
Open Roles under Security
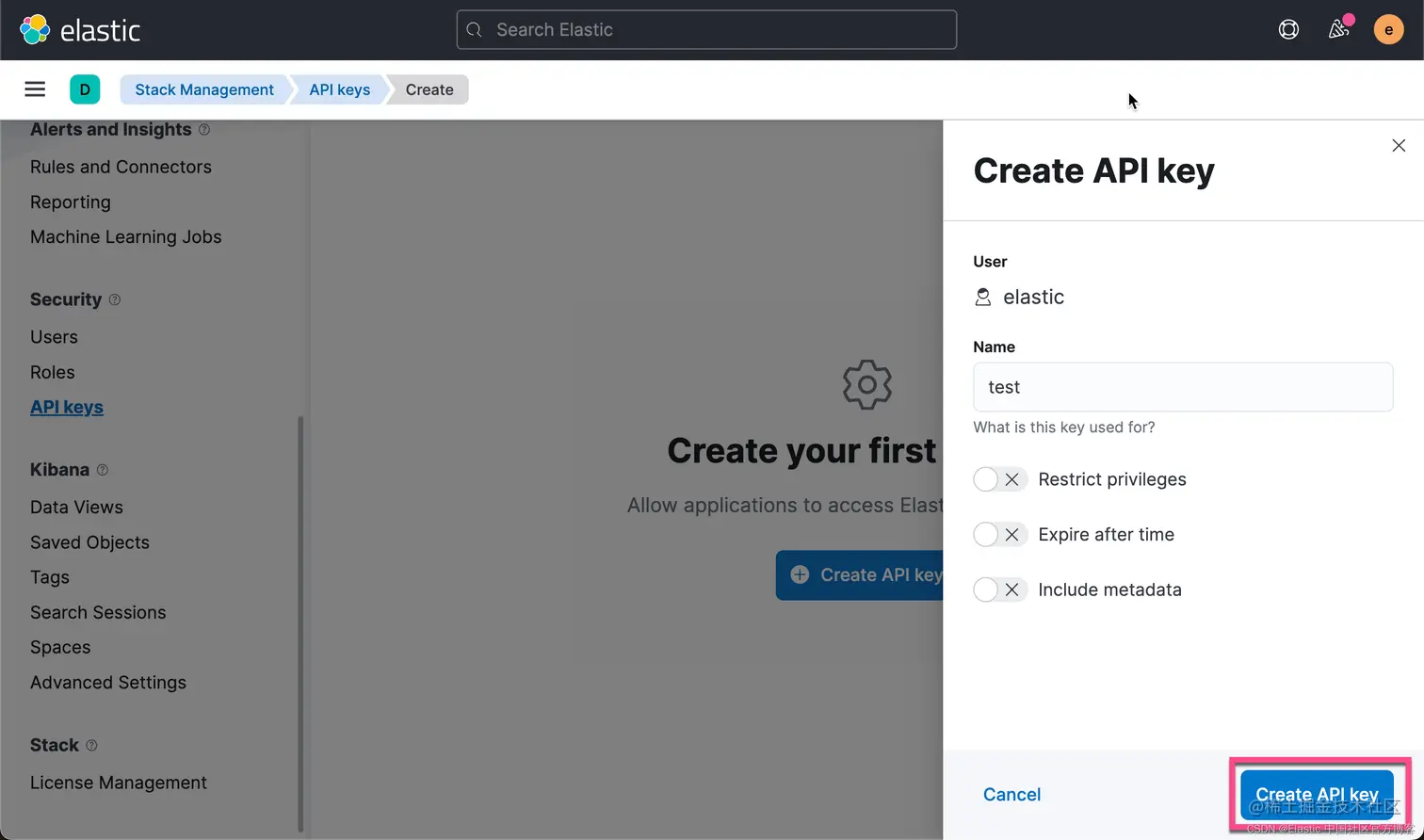click(53, 372)
